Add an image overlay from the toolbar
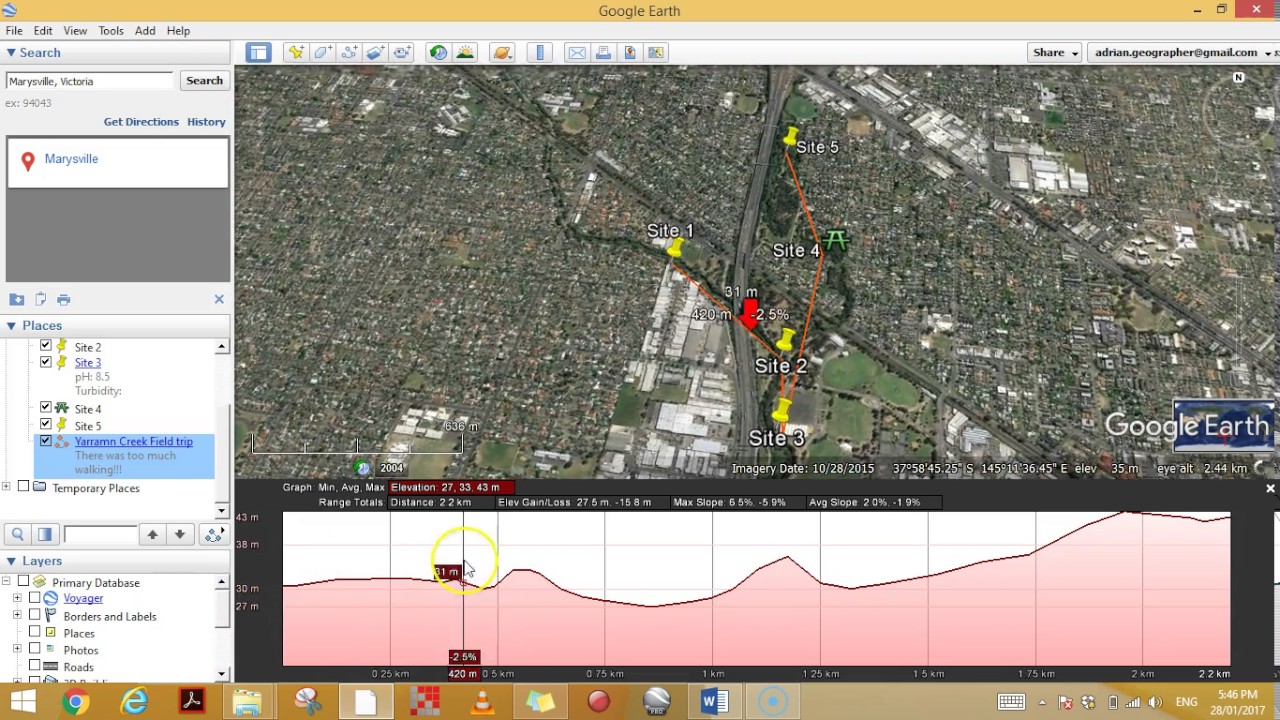This screenshot has width=1280, height=720. (x=376, y=53)
